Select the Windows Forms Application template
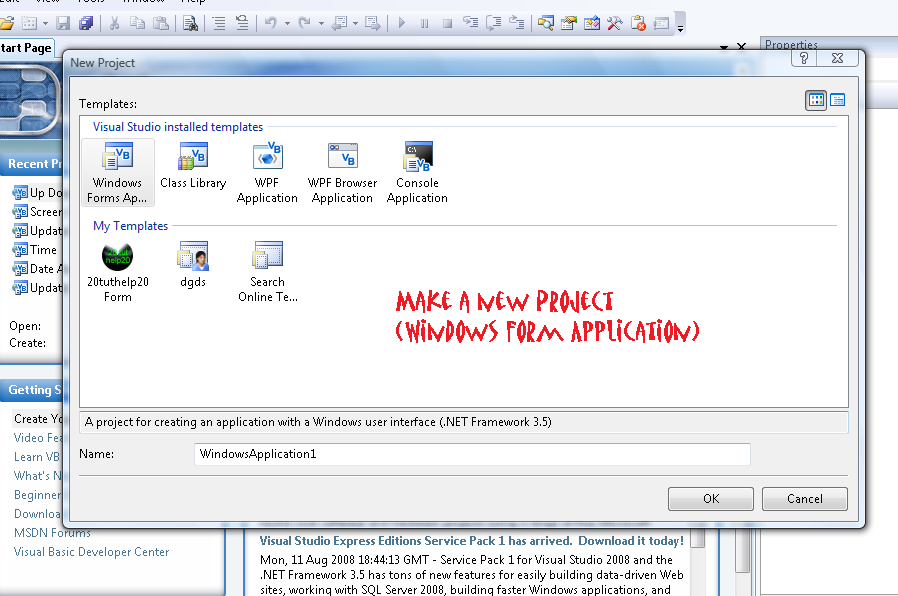This screenshot has width=898, height=596. [x=117, y=172]
